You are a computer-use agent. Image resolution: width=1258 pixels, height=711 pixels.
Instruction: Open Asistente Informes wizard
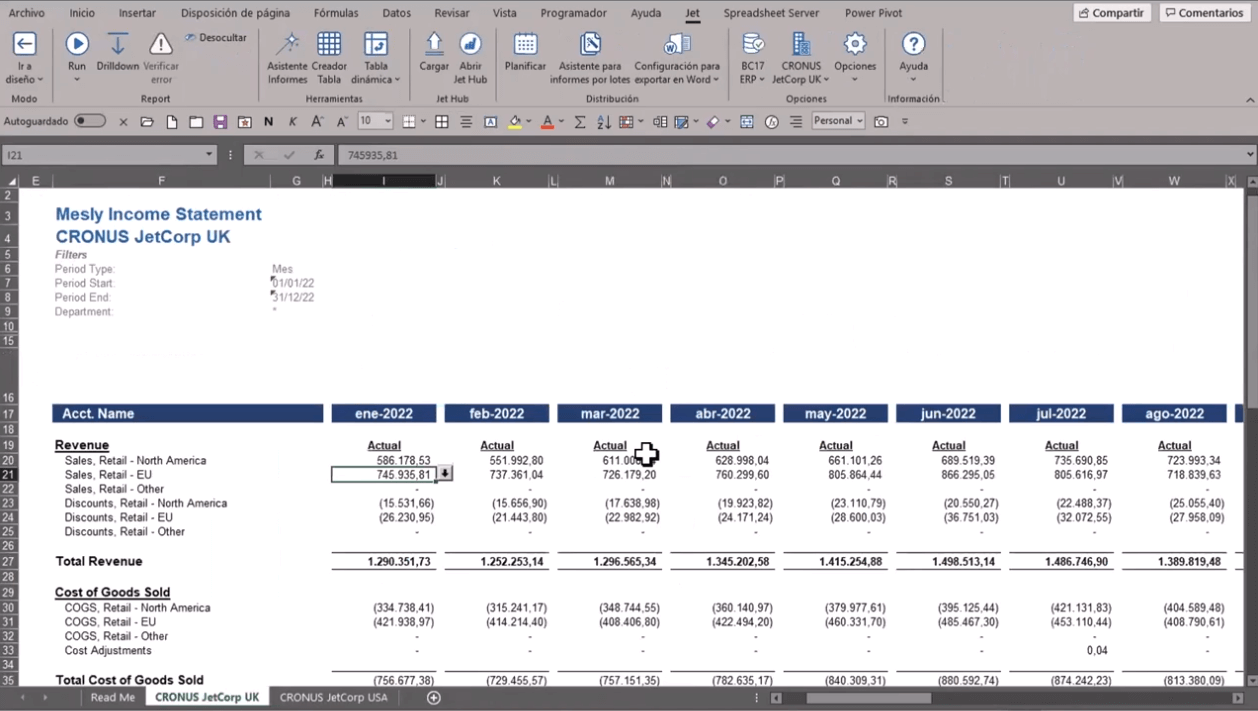(x=287, y=45)
